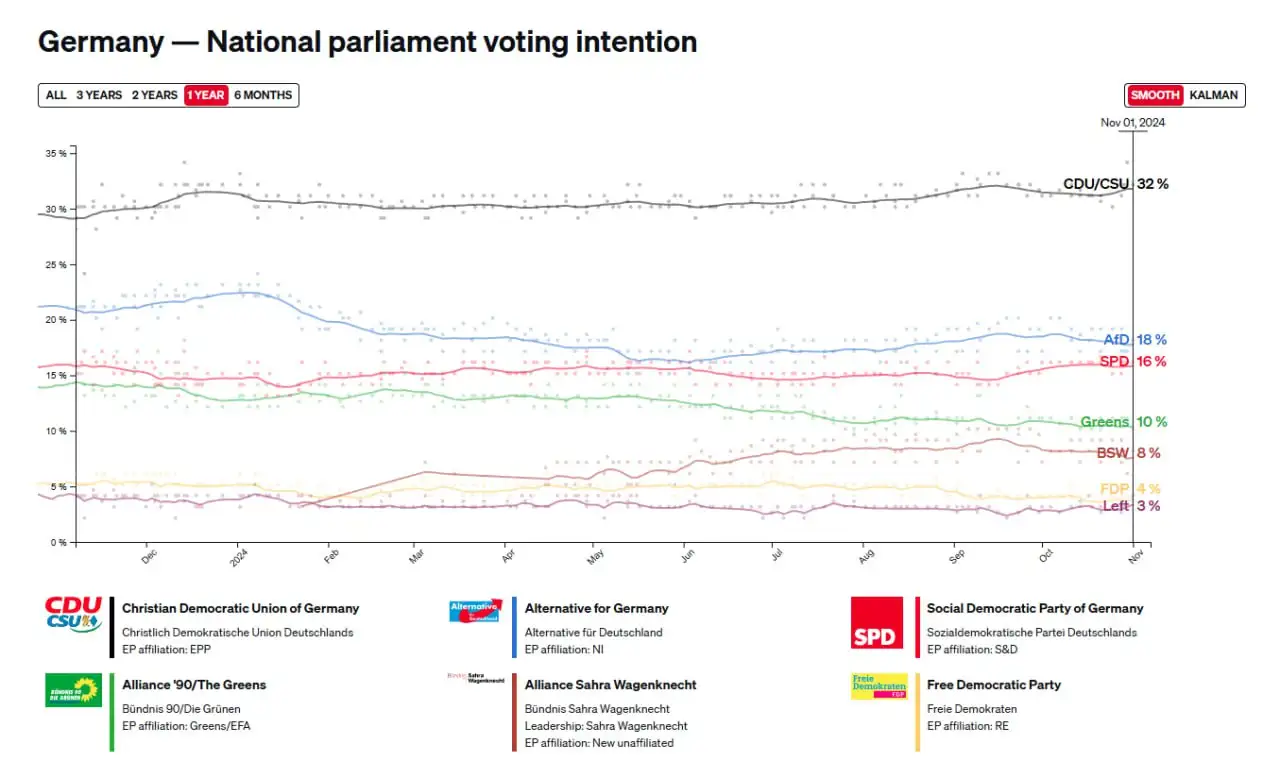The height and width of the screenshot is (761, 1280).
Task: Switch range to 2 years
Action: 155,95
